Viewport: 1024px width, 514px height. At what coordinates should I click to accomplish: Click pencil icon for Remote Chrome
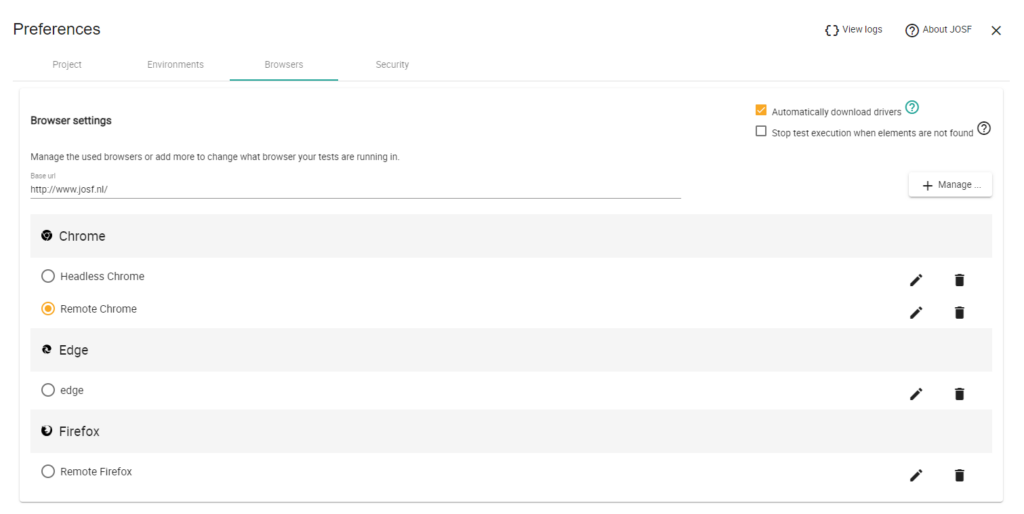coord(915,313)
